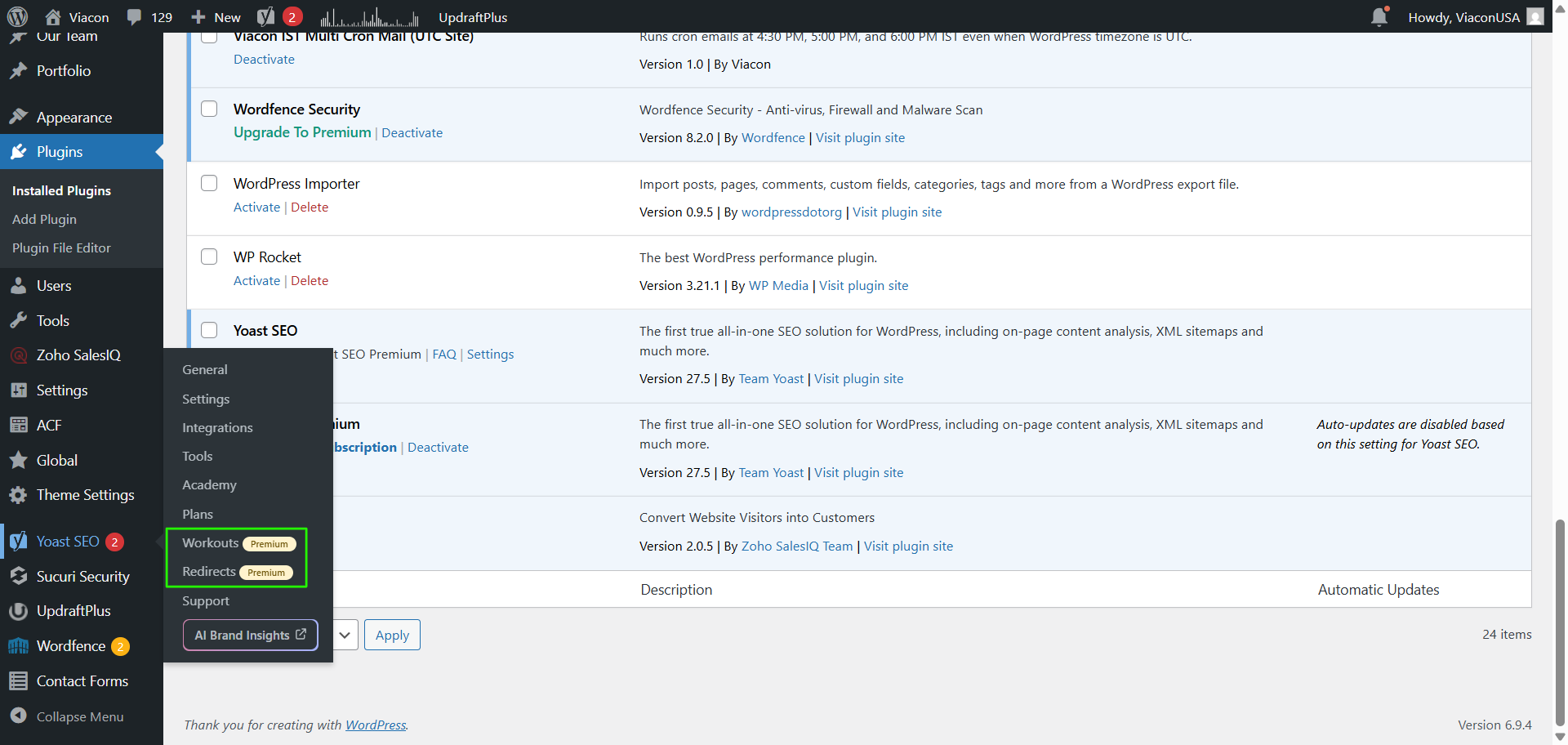Check the WordPress Importer plugin checkbox
The image size is (1568, 745).
click(x=209, y=183)
